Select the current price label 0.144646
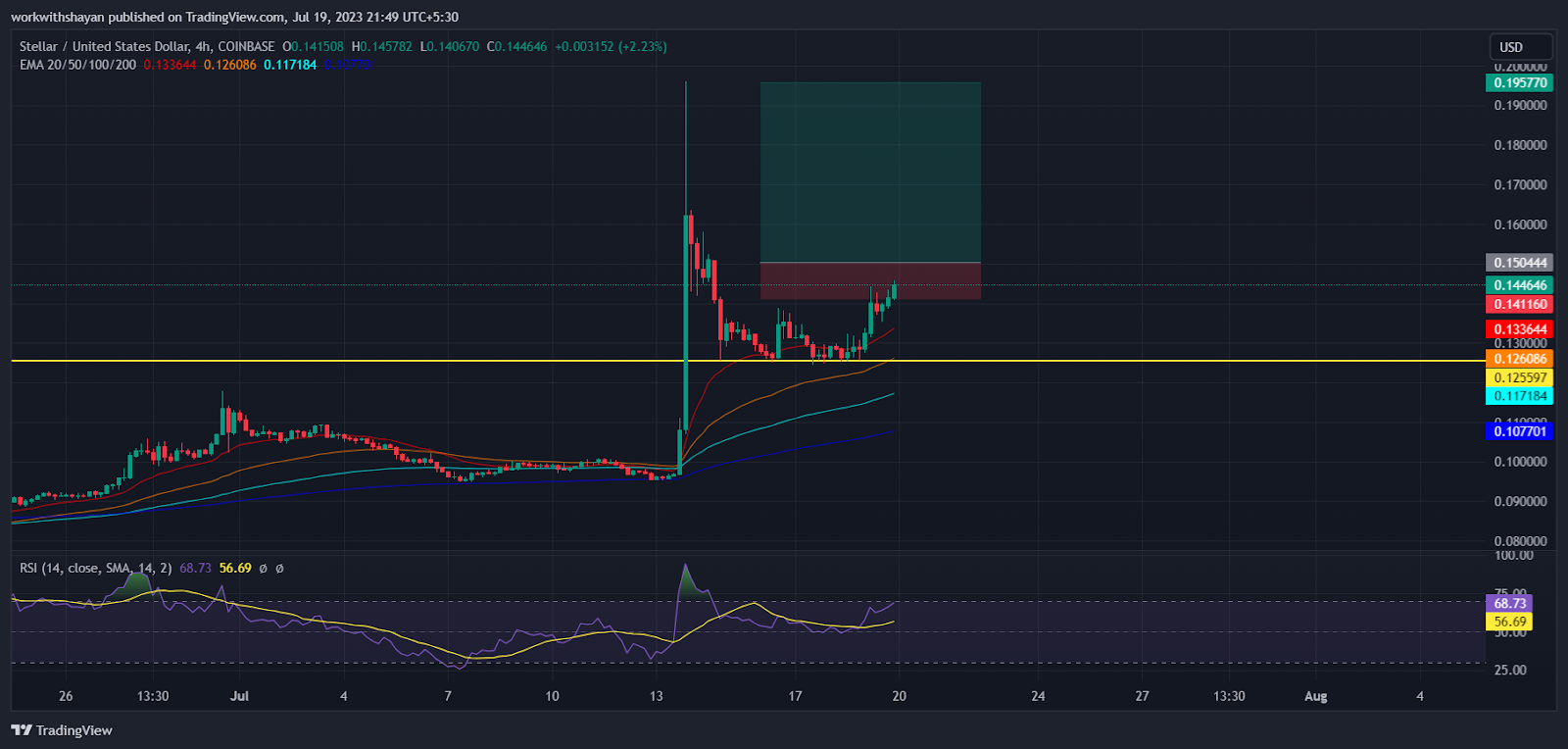The height and width of the screenshot is (749, 1568). (1519, 285)
